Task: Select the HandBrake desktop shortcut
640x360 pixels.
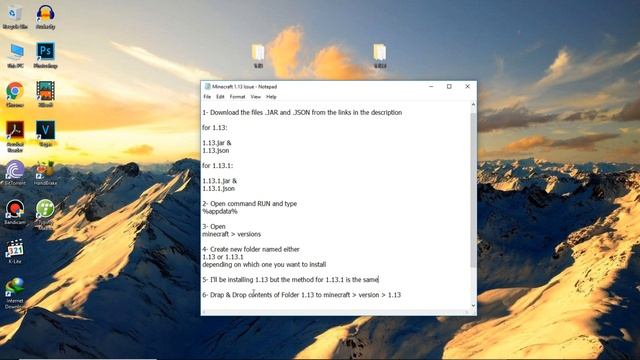Action: click(45, 173)
